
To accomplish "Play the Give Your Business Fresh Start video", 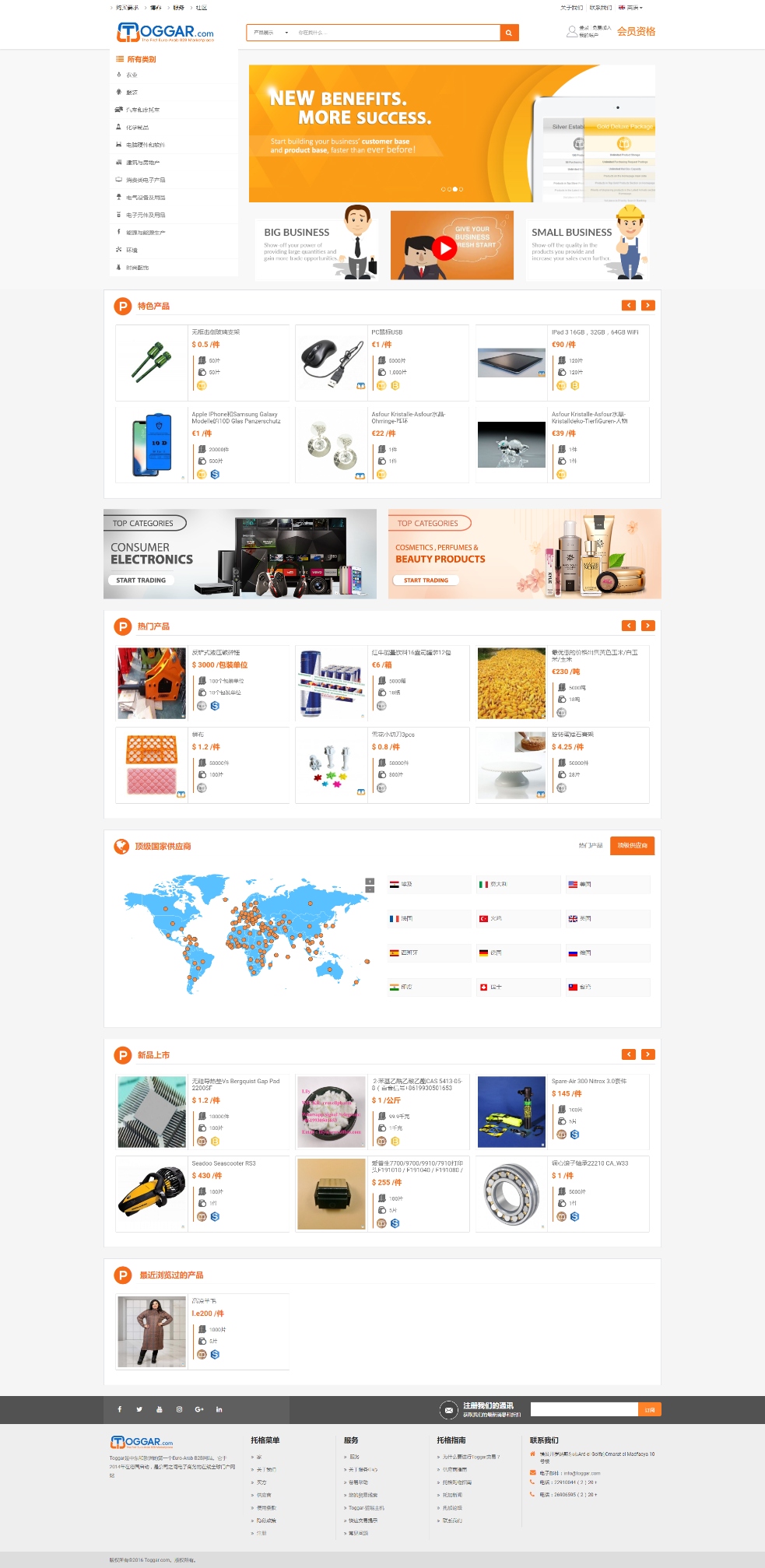I will pos(444,248).
